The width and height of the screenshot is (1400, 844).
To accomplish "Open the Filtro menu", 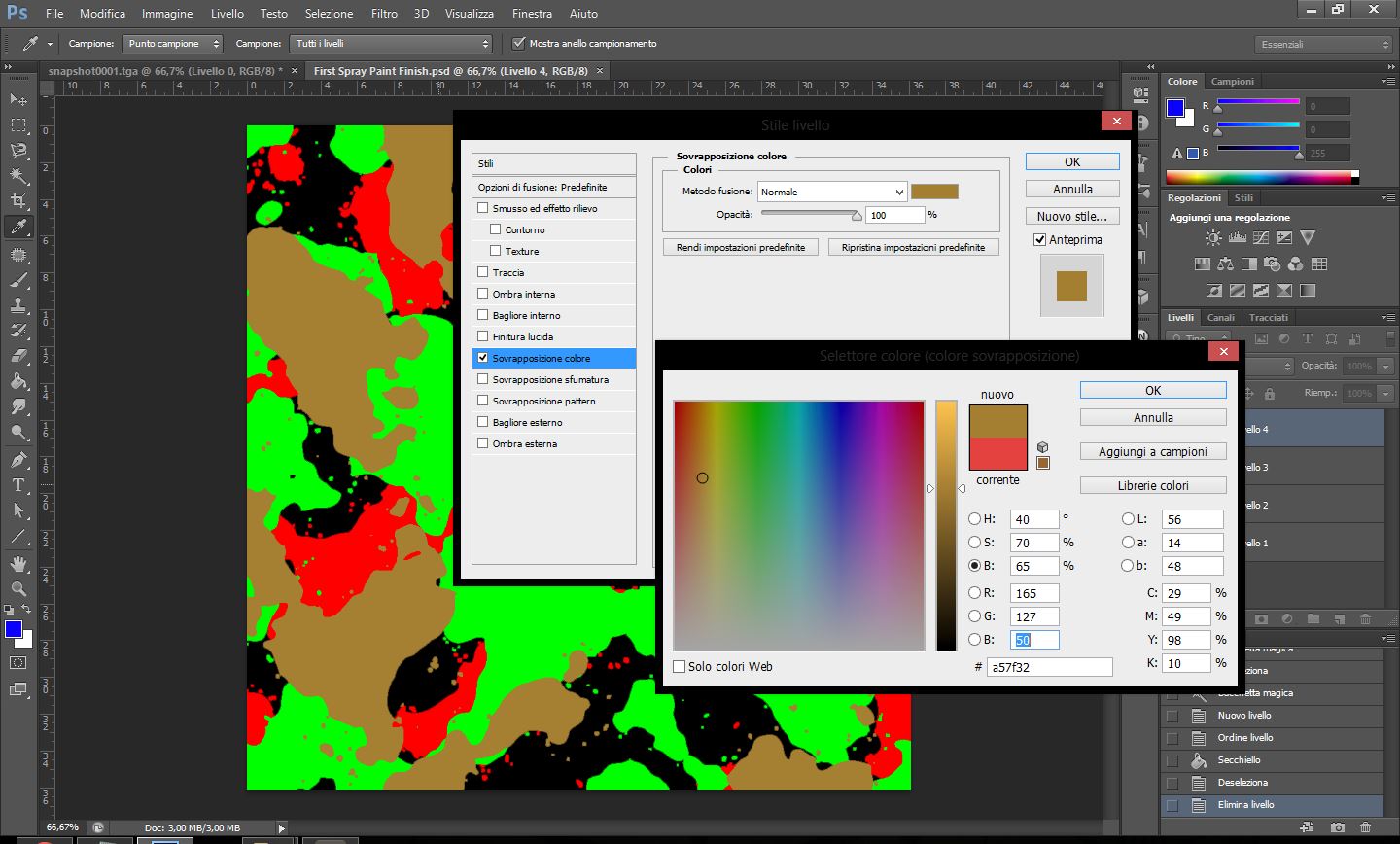I will [384, 14].
